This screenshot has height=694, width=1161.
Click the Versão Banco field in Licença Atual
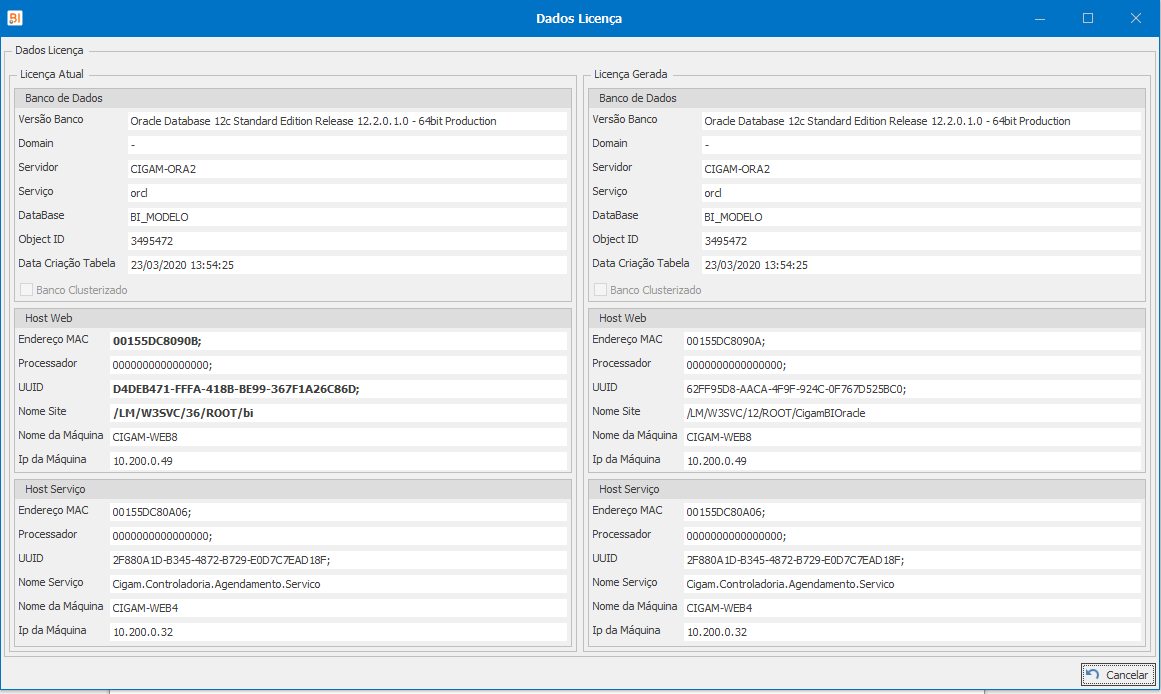346,121
